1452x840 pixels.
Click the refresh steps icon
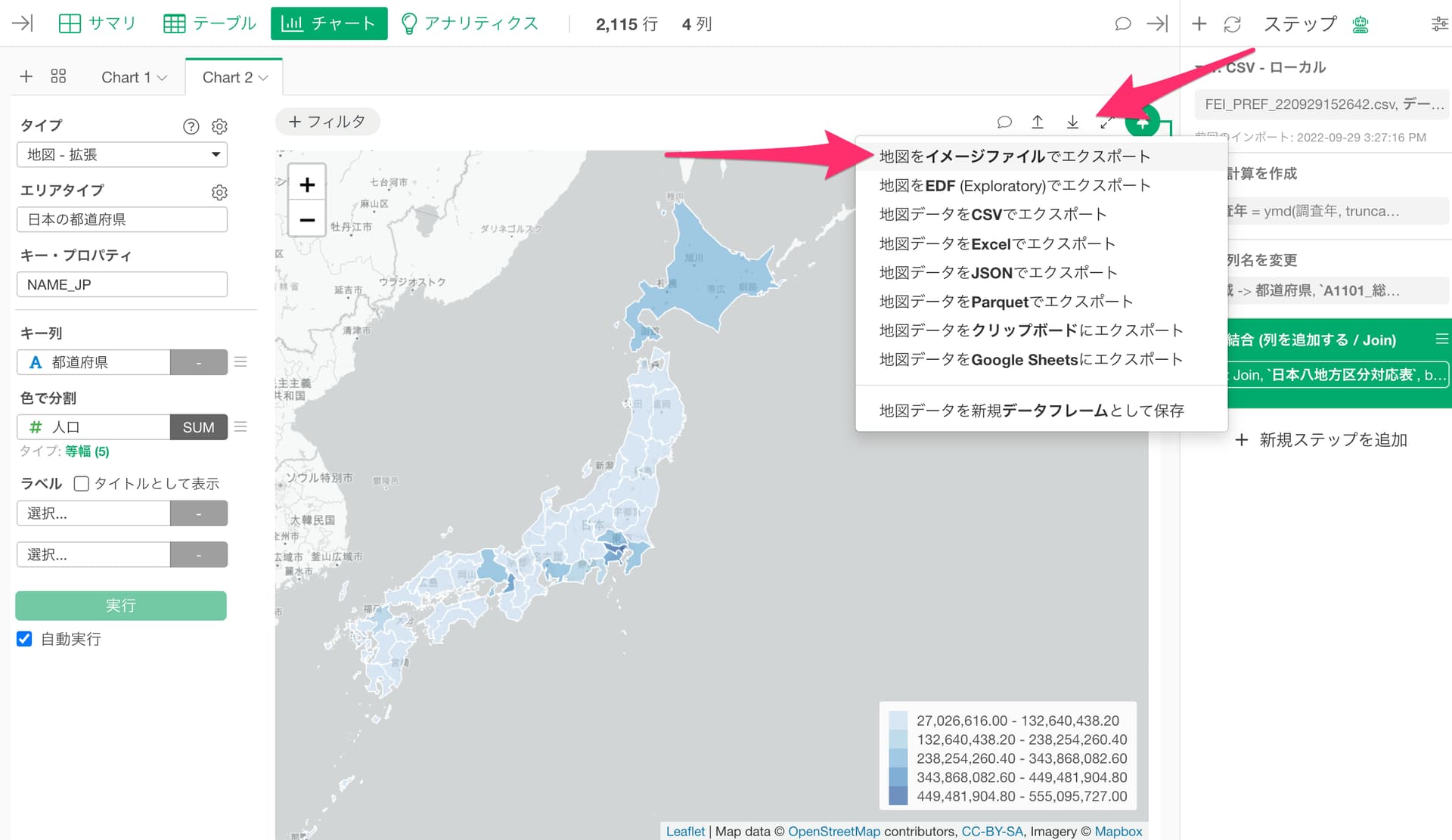(1233, 24)
